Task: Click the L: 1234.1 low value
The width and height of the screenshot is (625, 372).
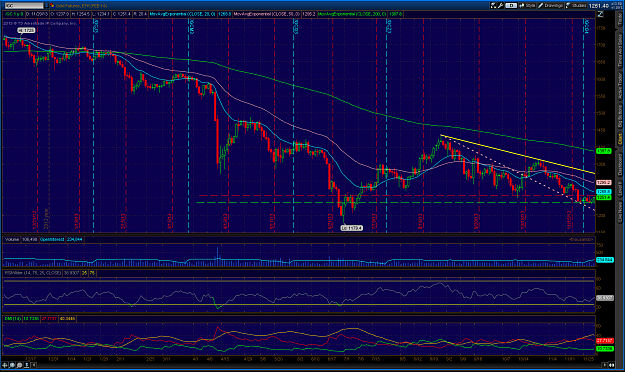Action: [101, 14]
